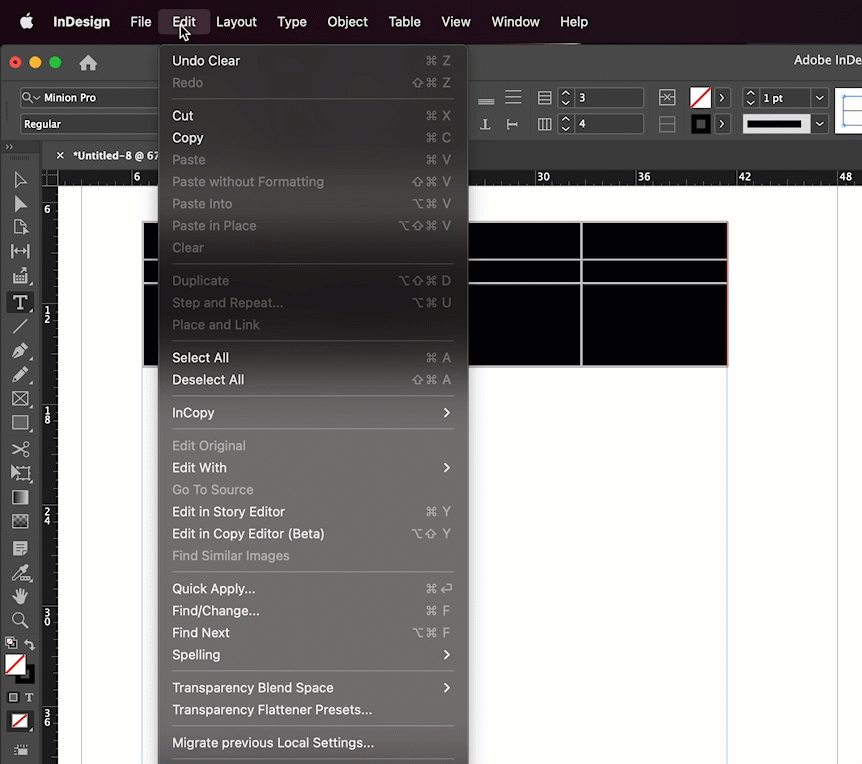This screenshot has width=862, height=764.
Task: Choose Copy from Edit menu
Action: click(x=312, y=138)
